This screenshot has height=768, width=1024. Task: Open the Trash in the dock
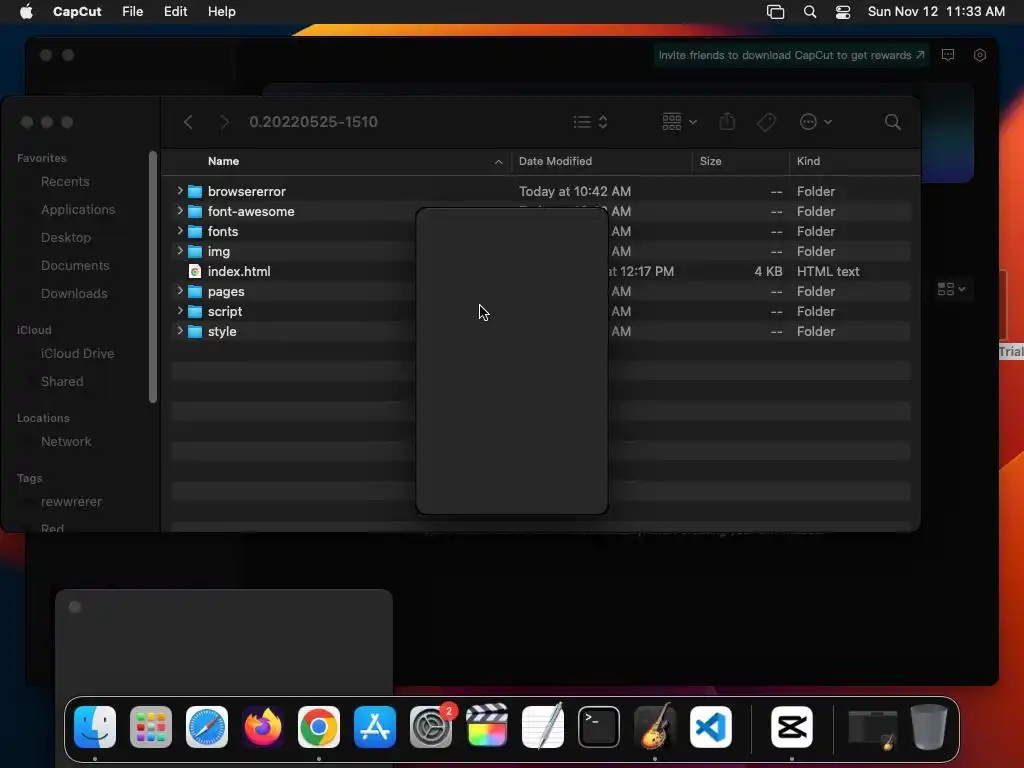point(929,727)
